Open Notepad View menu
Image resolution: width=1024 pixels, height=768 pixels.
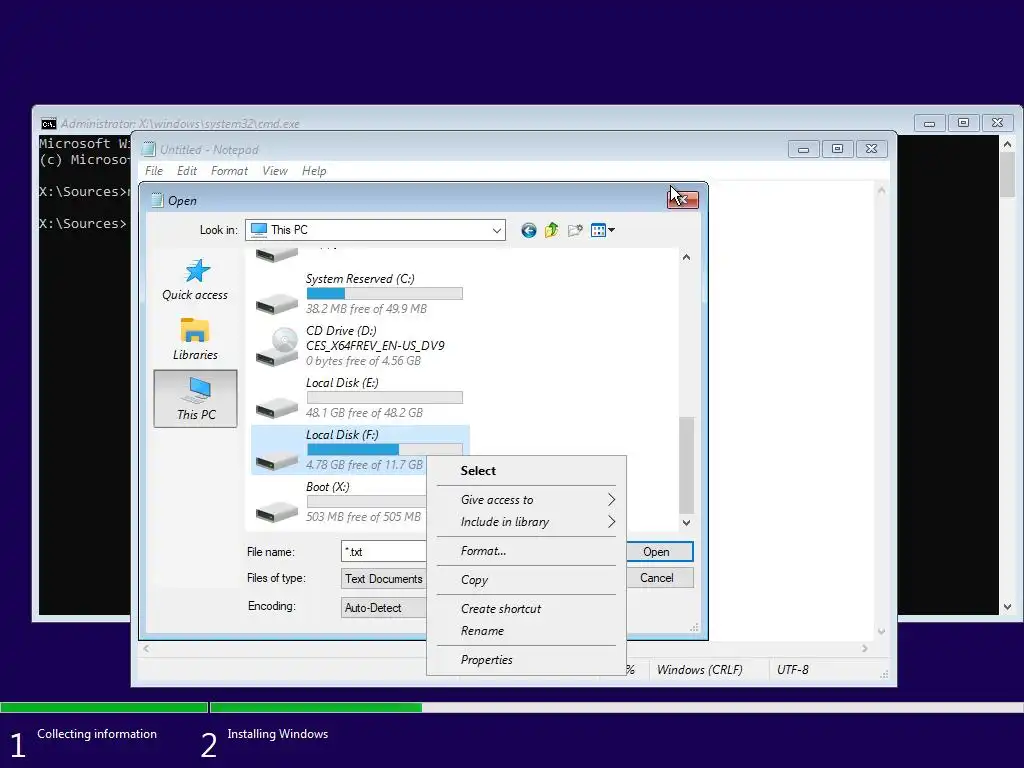(275, 171)
